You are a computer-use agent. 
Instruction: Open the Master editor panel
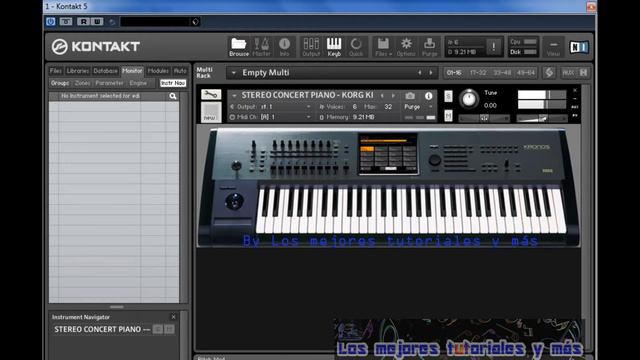(261, 47)
